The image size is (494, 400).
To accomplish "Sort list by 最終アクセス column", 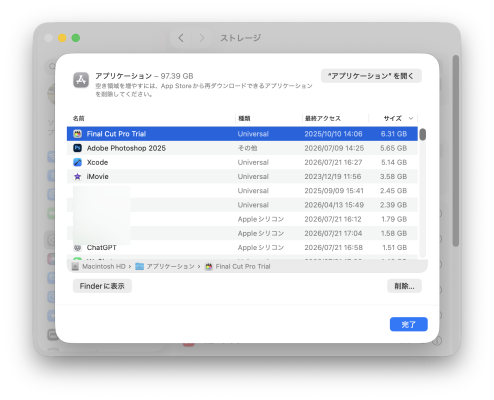I will 323,118.
